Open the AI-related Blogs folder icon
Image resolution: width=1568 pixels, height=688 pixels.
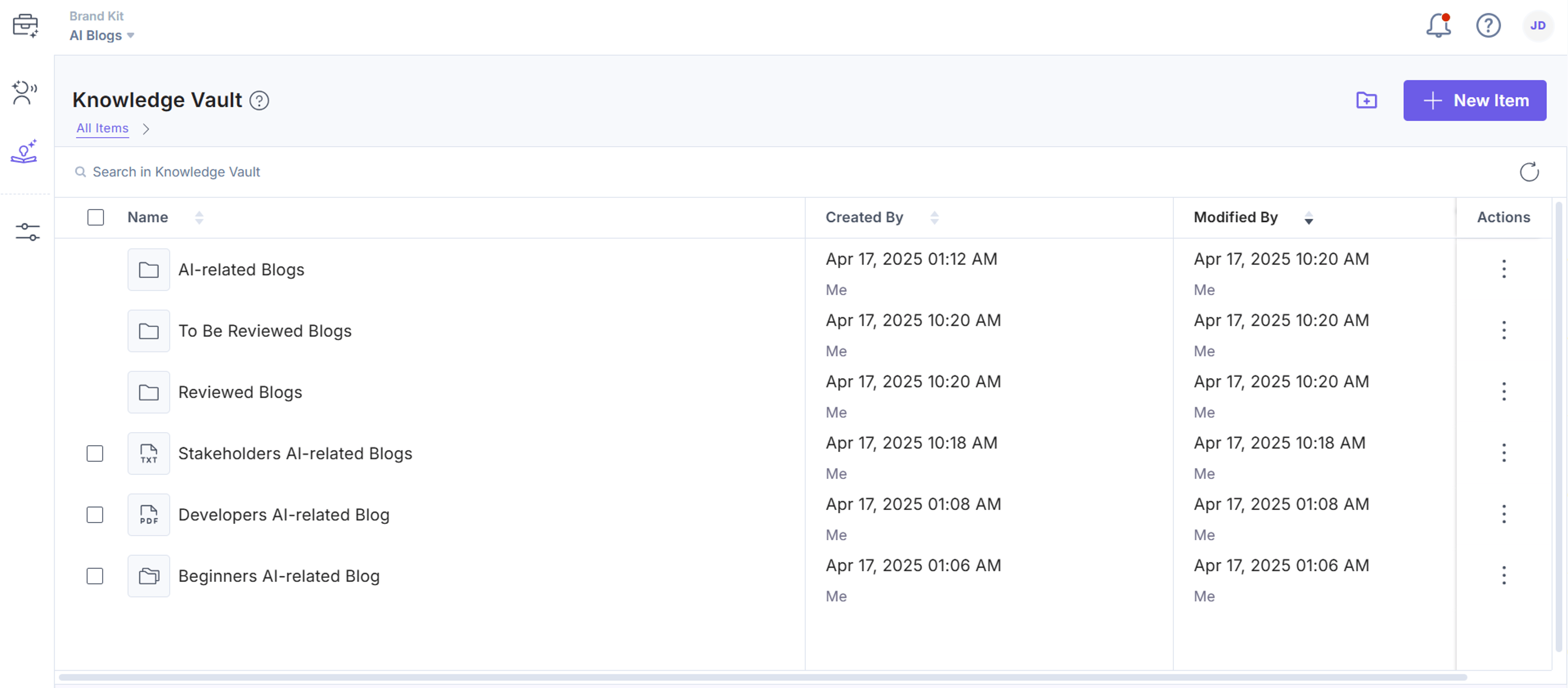coord(149,269)
